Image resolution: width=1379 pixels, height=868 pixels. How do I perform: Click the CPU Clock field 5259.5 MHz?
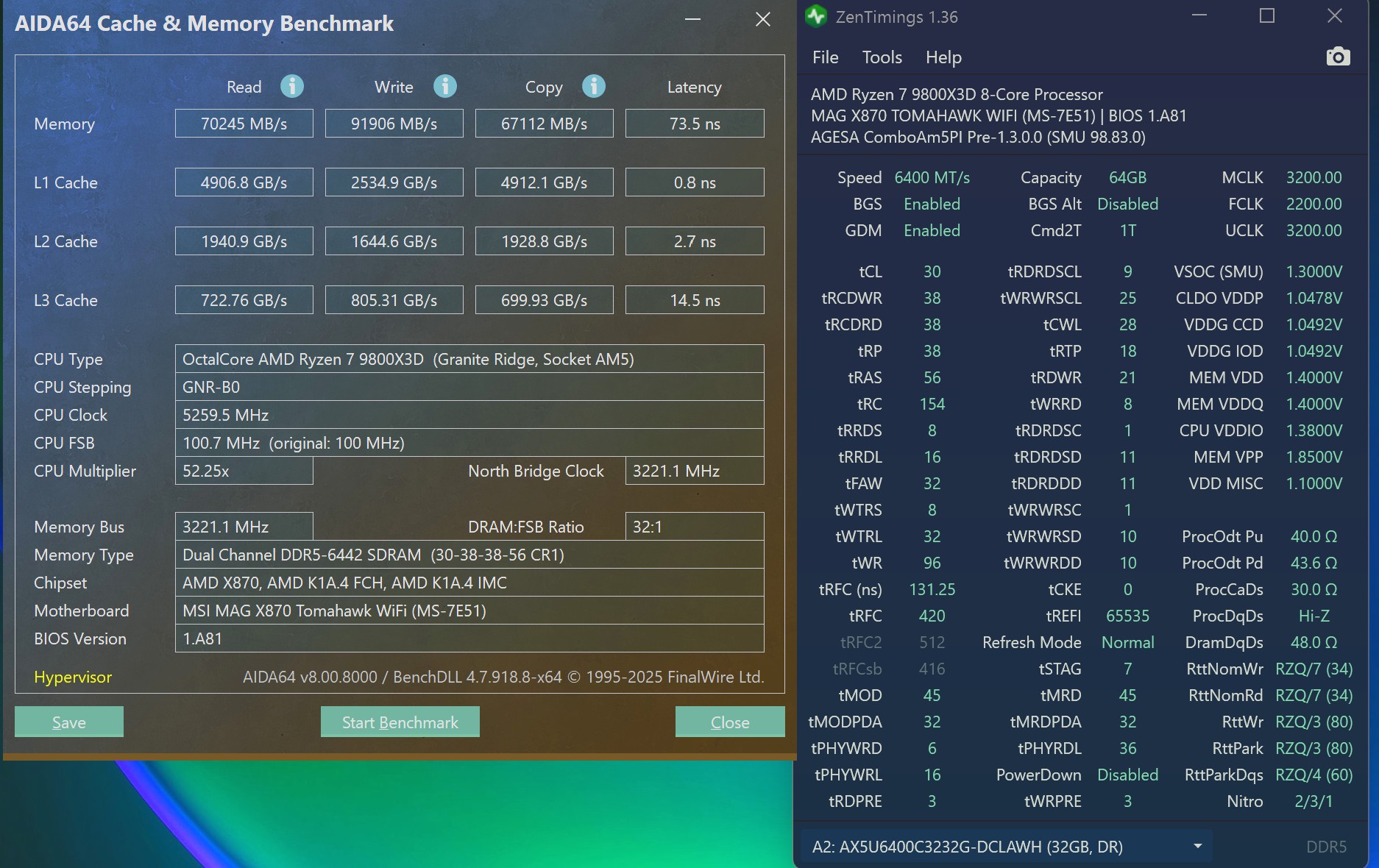(x=469, y=415)
